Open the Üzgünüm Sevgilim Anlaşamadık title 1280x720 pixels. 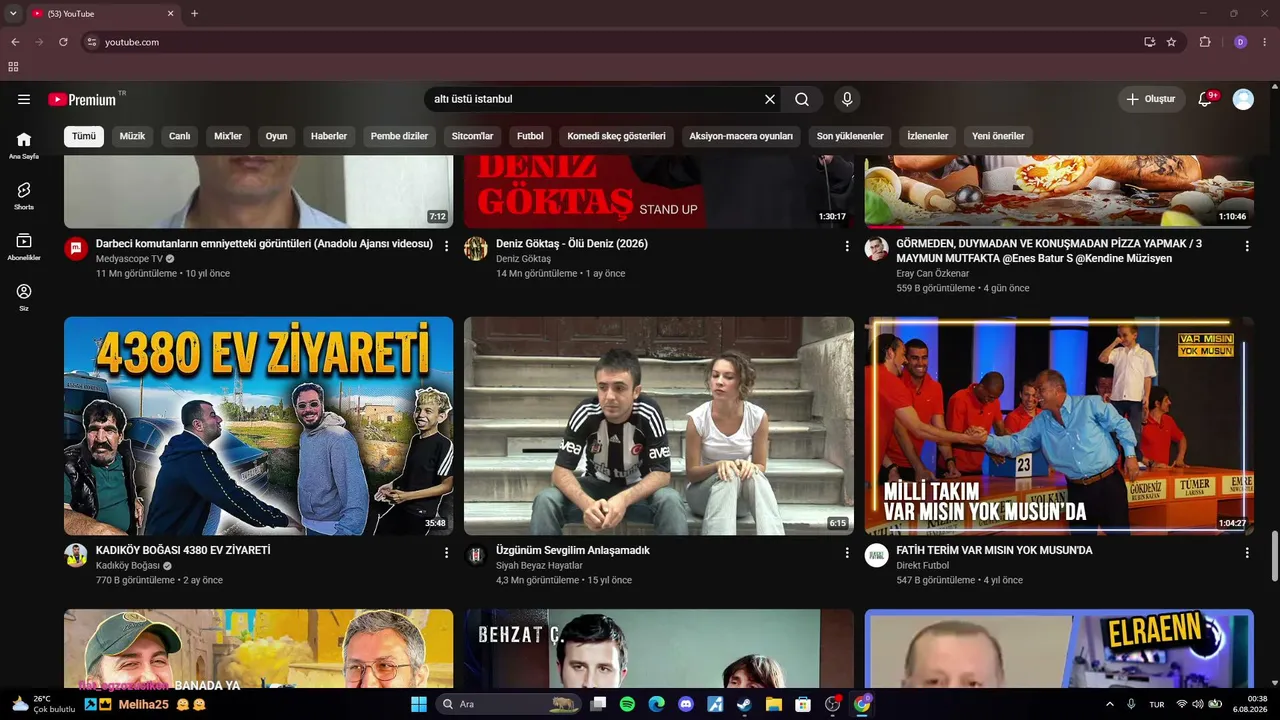573,550
